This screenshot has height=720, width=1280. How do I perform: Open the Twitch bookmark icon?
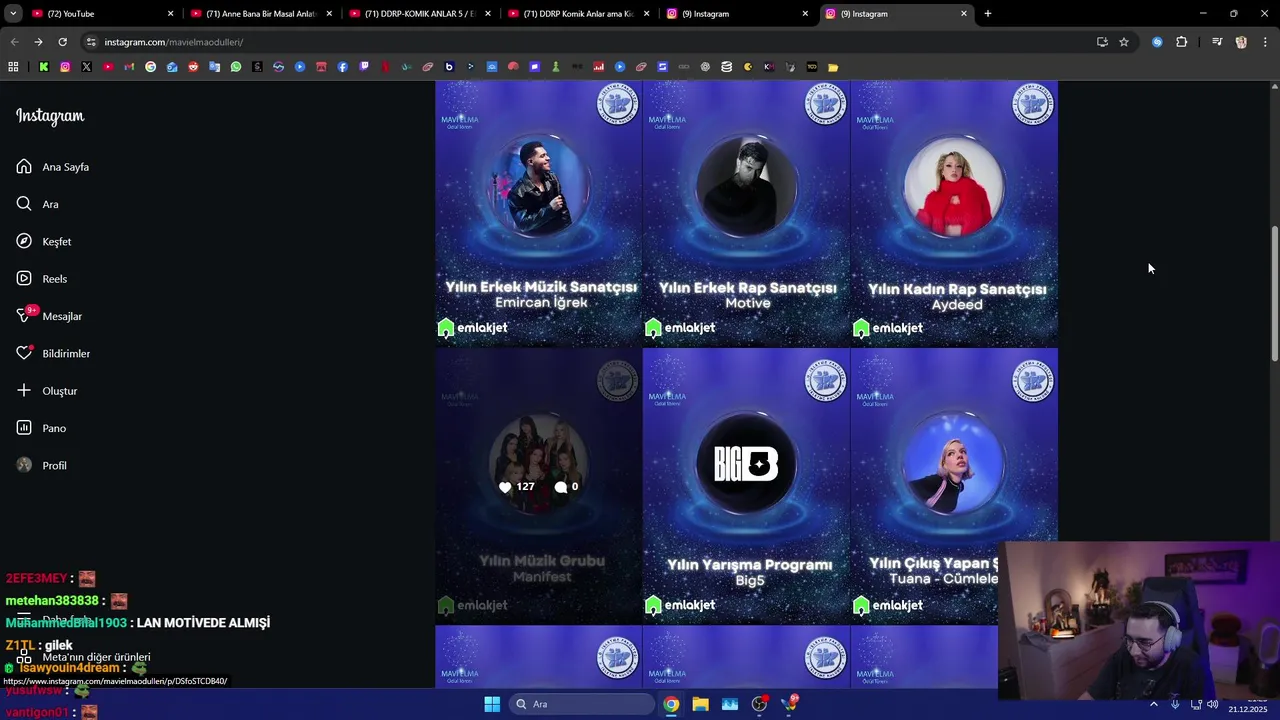click(x=364, y=67)
